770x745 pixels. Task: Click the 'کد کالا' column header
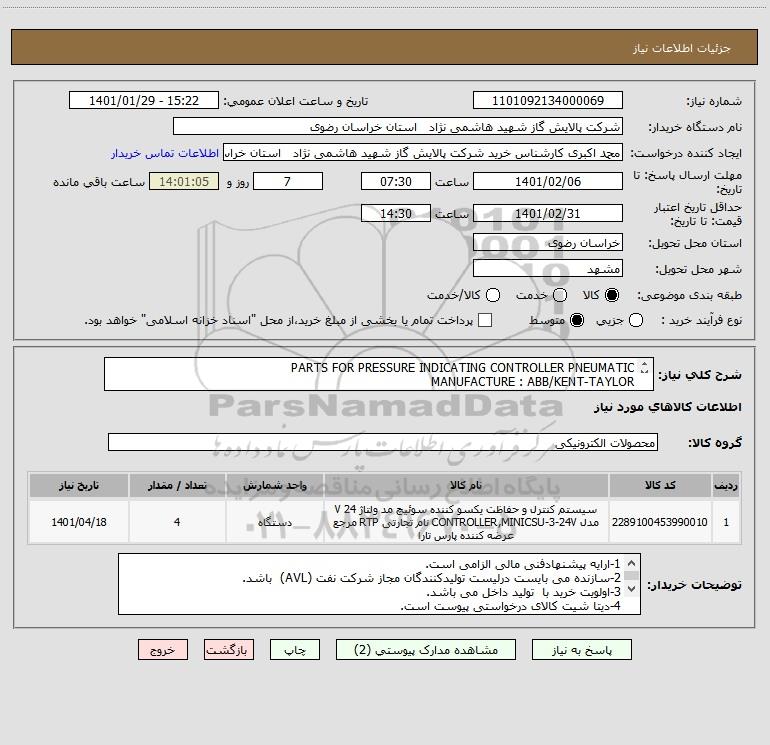point(660,485)
